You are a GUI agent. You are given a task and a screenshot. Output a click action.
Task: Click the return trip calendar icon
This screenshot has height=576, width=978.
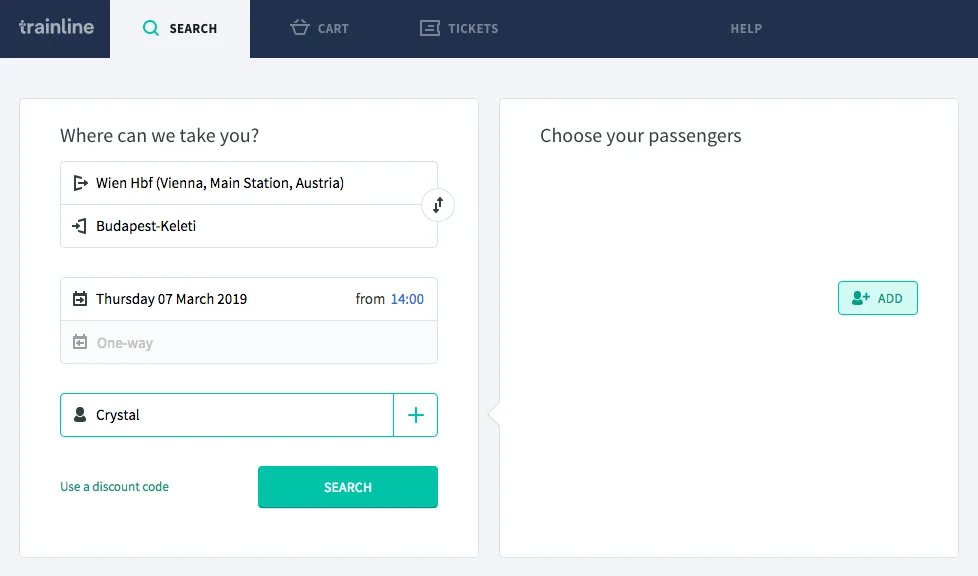(x=81, y=343)
